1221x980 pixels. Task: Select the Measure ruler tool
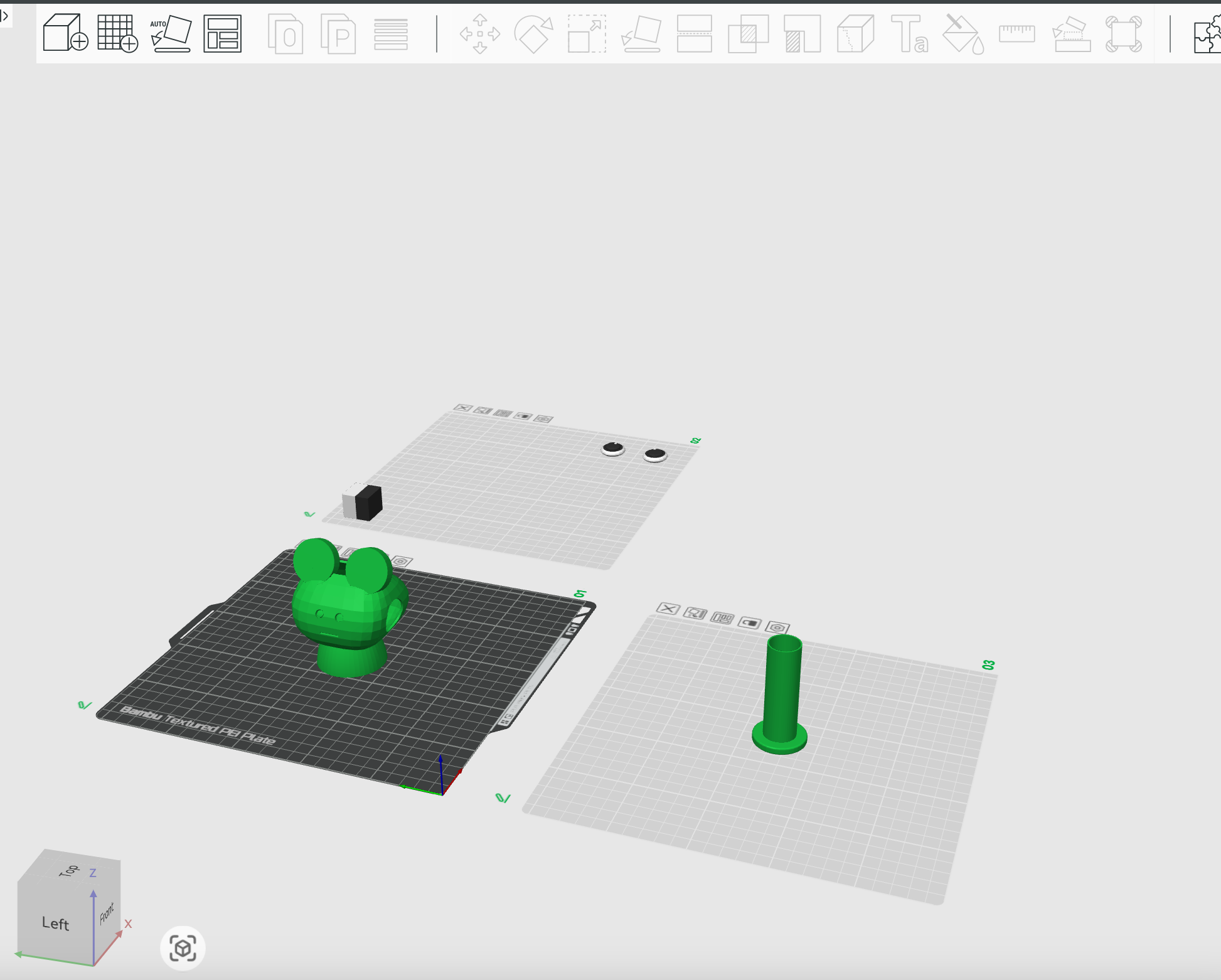coord(1017,33)
